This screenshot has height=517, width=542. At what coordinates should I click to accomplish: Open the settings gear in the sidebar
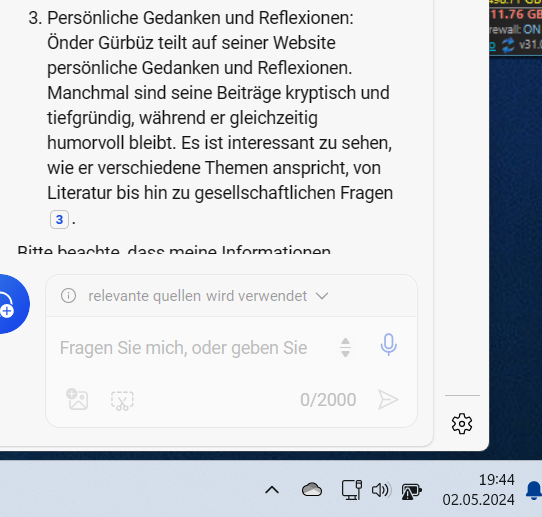(462, 423)
